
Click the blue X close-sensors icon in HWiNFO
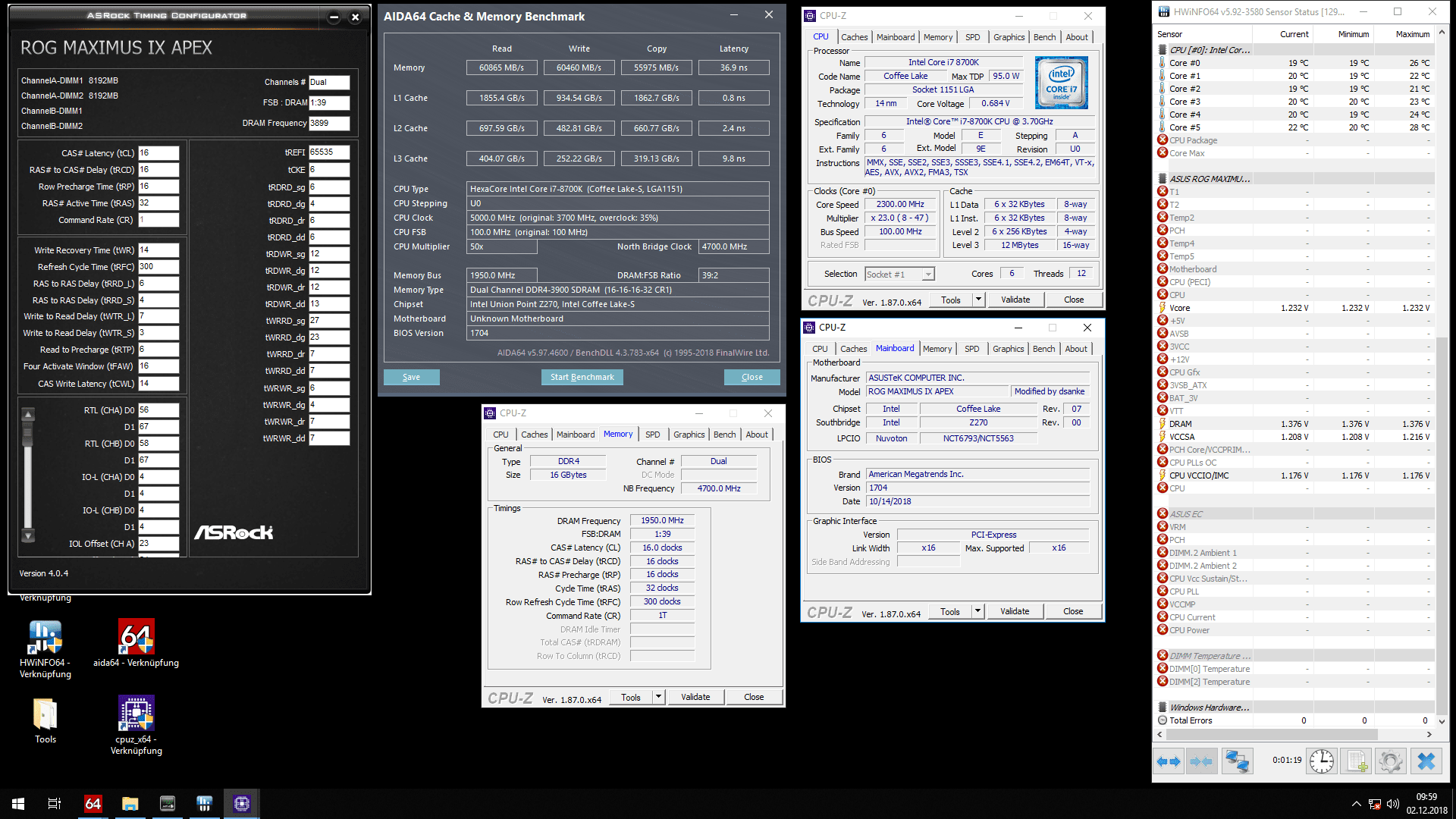point(1426,761)
